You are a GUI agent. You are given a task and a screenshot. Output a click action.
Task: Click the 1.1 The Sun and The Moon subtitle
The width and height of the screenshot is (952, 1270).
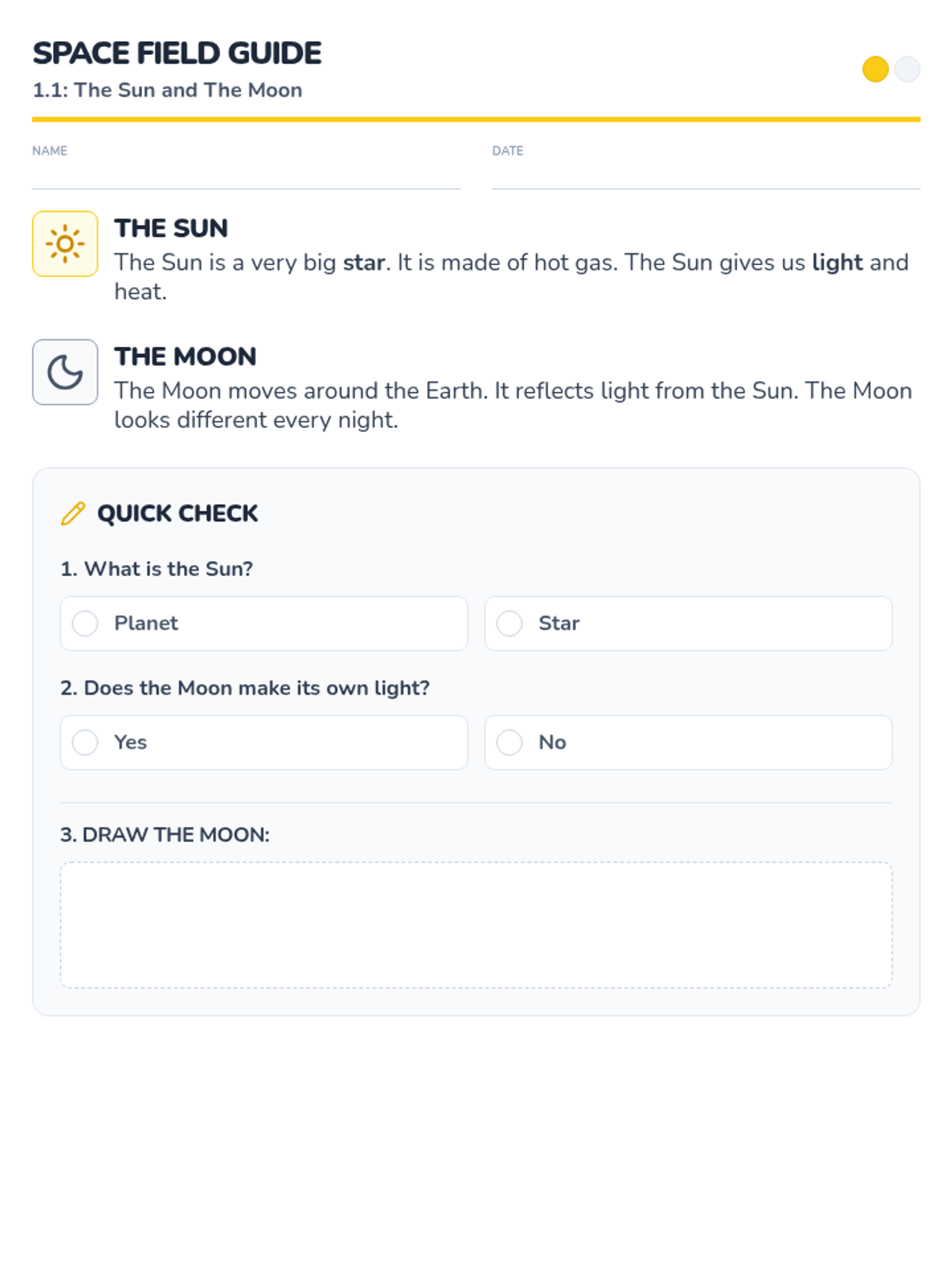tap(167, 90)
